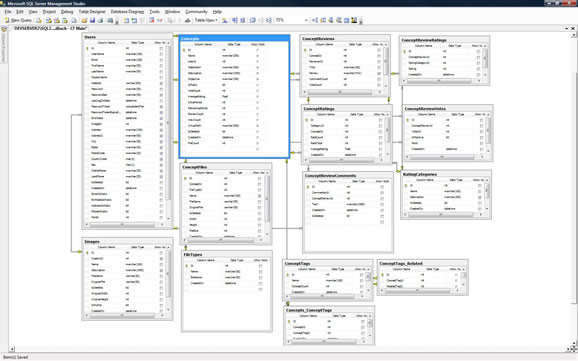Toggle Allow Nulls for UserName in Users table

(161, 54)
